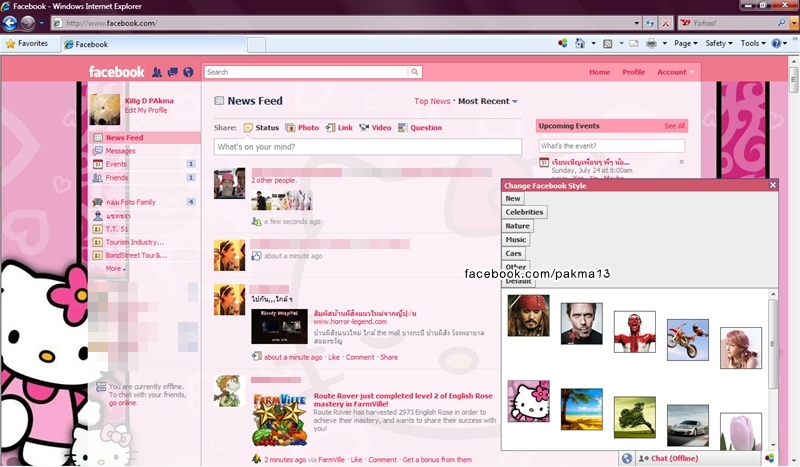800x467 pixels.
Task: Click the Print toolbar icon
Action: tap(651, 43)
